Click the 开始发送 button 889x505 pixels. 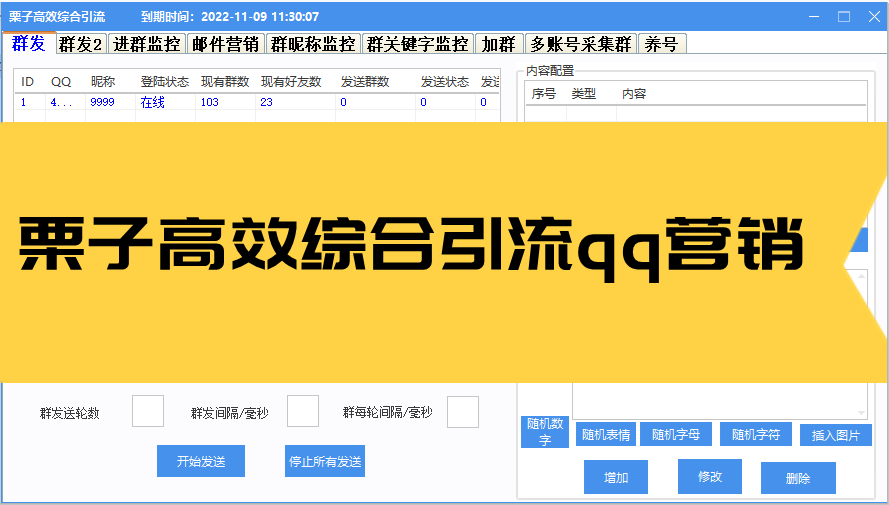[x=200, y=461]
